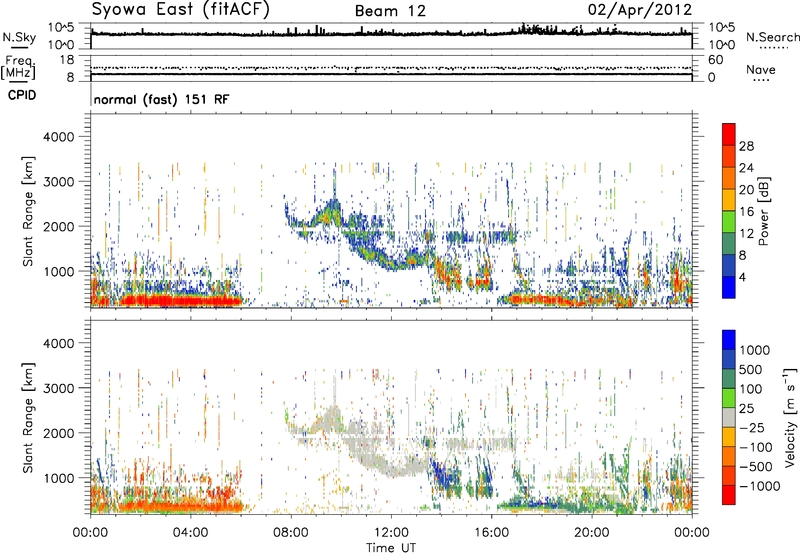
Task: Click the '4000' tick on the power plot axis
Action: [x=59, y=137]
